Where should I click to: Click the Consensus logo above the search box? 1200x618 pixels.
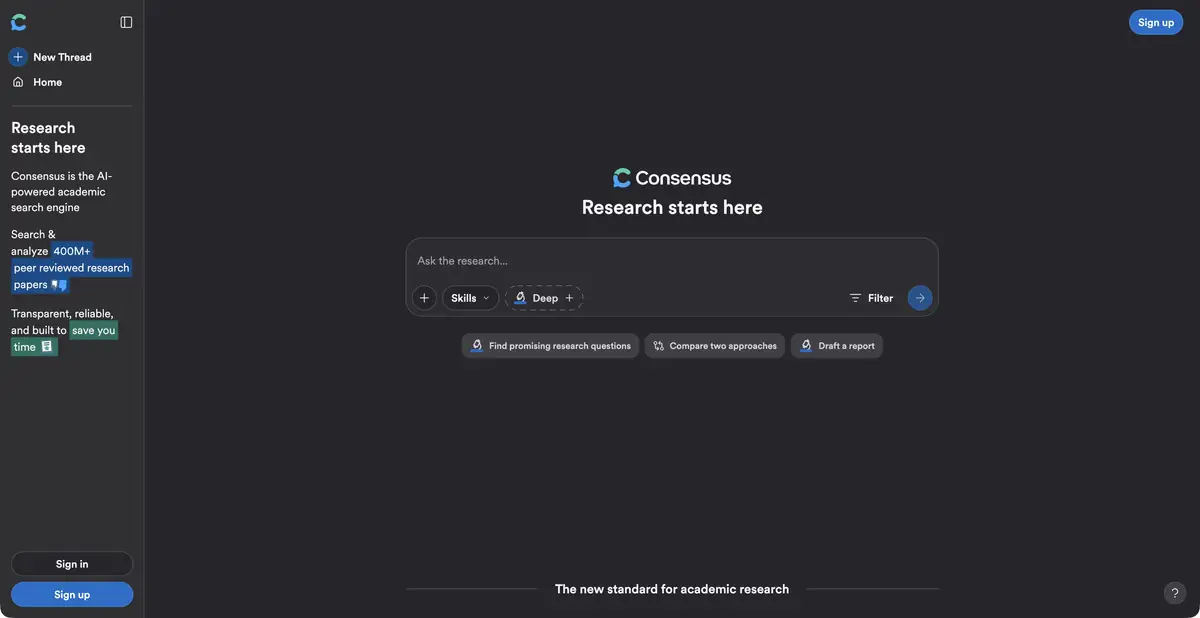click(x=672, y=178)
